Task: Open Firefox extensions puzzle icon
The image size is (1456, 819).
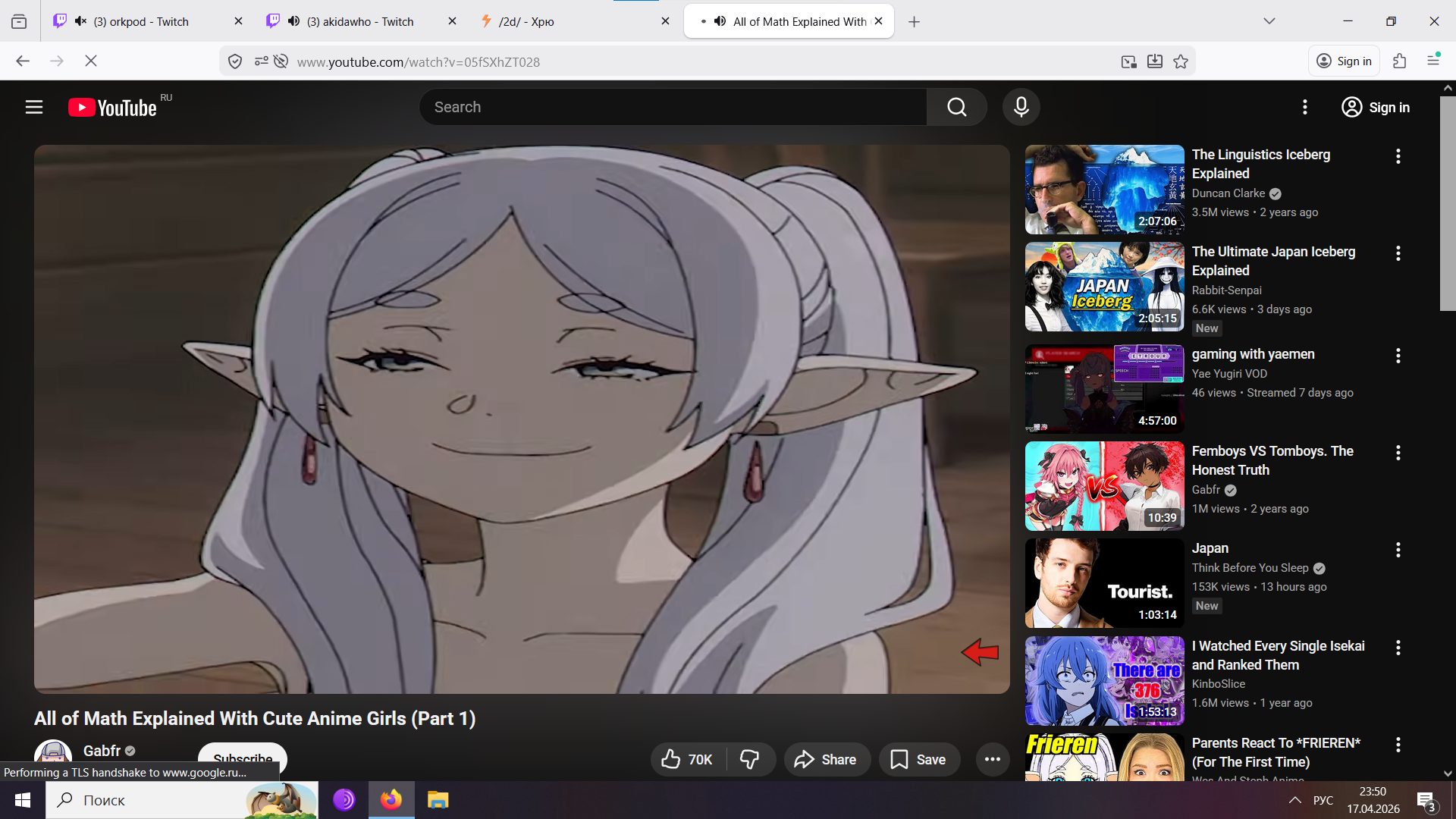Action: pyautogui.click(x=1399, y=61)
